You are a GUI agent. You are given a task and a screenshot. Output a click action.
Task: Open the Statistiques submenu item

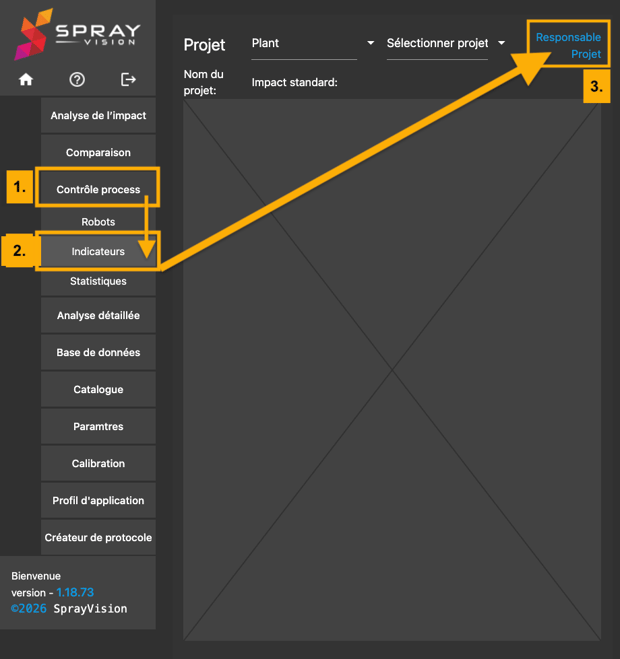coord(98,281)
